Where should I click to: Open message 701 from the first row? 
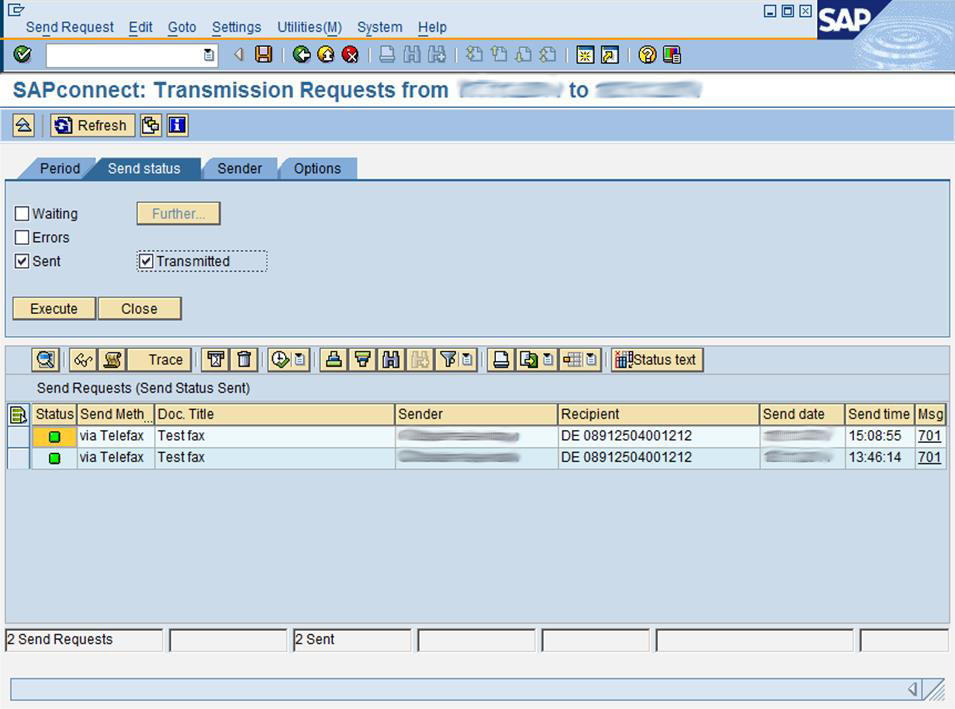point(929,435)
